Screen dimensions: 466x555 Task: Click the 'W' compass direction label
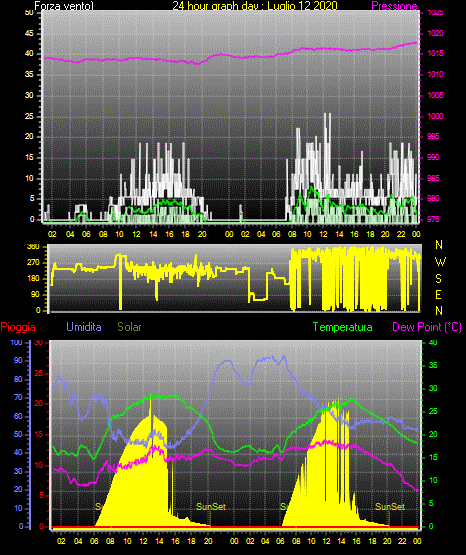pos(440,262)
